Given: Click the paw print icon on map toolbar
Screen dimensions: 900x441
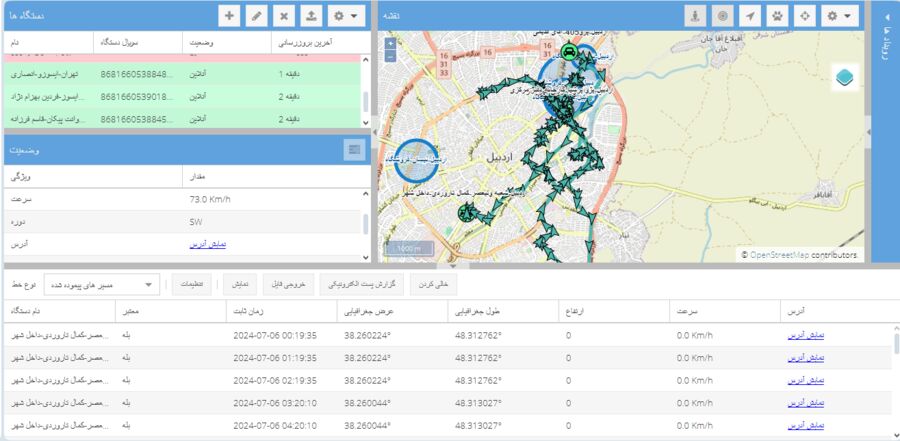Looking at the screenshot, I should coord(776,16).
